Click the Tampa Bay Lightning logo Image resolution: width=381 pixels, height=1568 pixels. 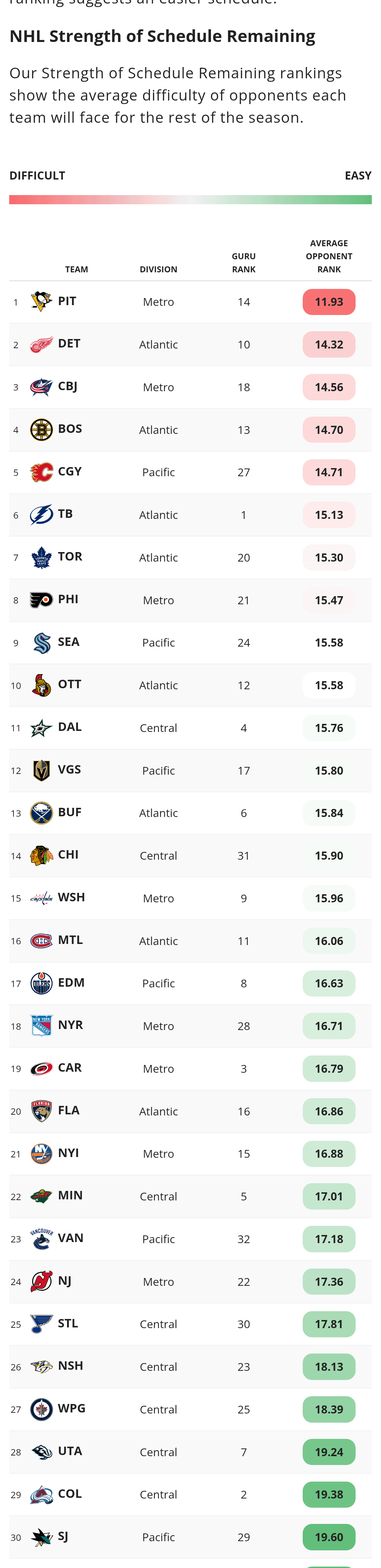pos(41,515)
